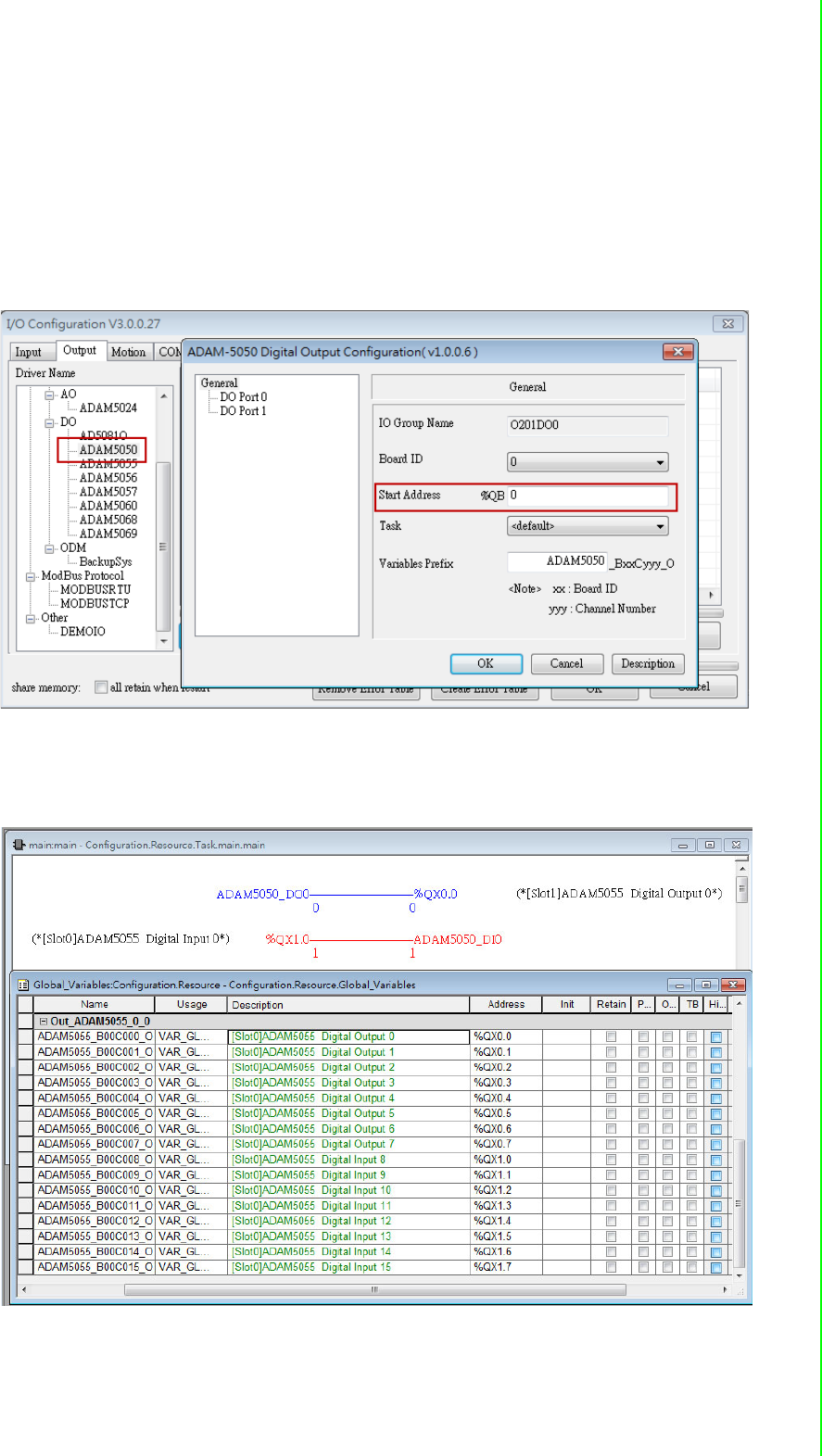Switch to the Motion tab

pos(128,352)
